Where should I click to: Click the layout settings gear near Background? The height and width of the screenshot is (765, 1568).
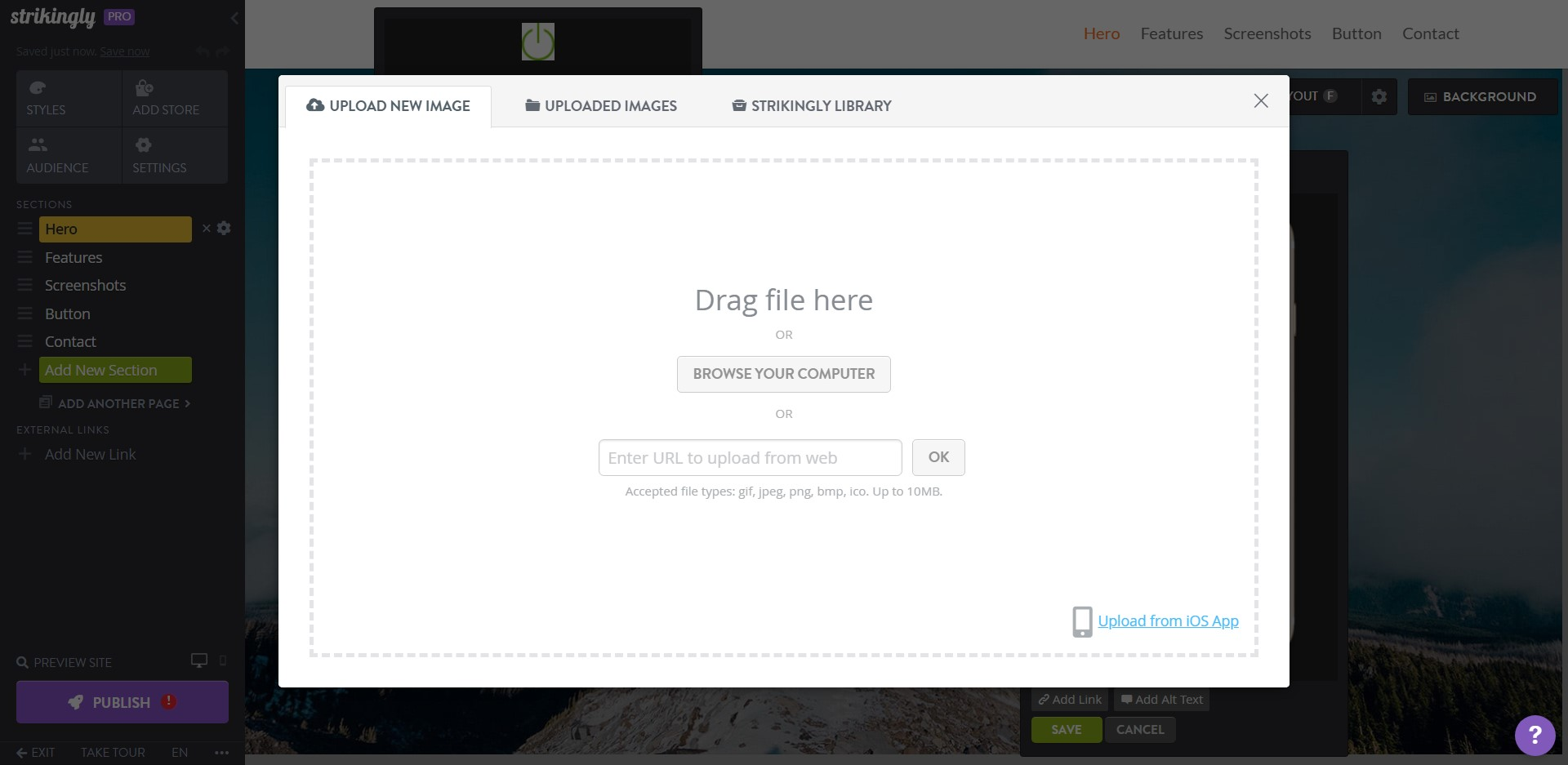coord(1379,96)
